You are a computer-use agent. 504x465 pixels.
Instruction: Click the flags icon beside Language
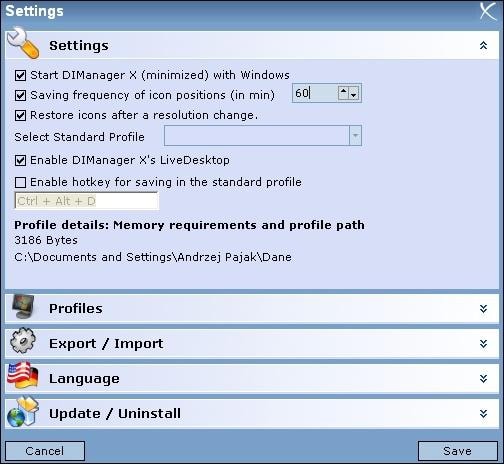(23, 376)
